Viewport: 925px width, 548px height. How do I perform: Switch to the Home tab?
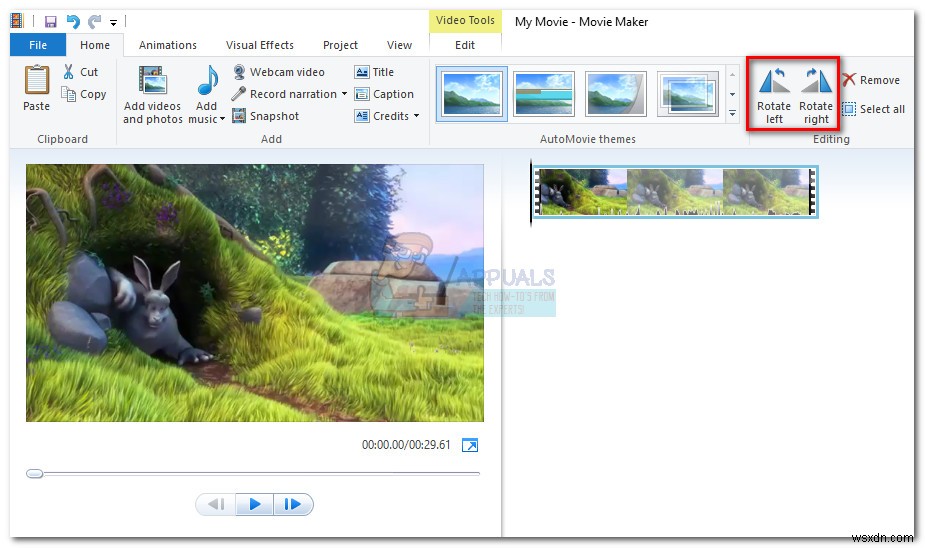coord(95,45)
